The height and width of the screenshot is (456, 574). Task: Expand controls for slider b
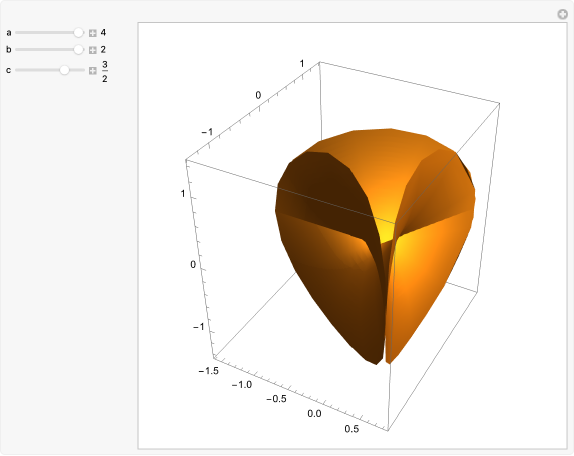[93, 50]
